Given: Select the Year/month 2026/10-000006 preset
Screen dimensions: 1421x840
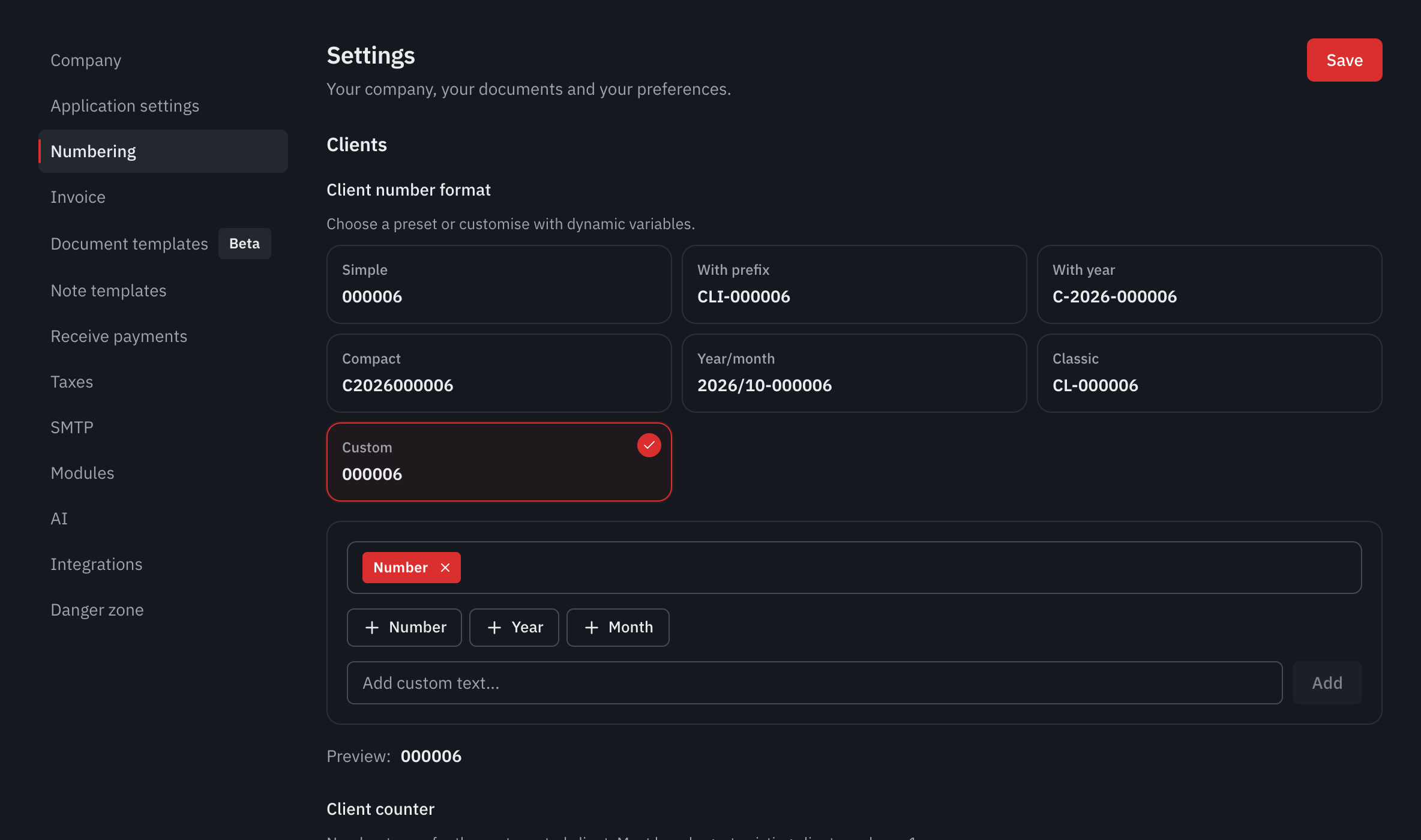Looking at the screenshot, I should click(855, 373).
